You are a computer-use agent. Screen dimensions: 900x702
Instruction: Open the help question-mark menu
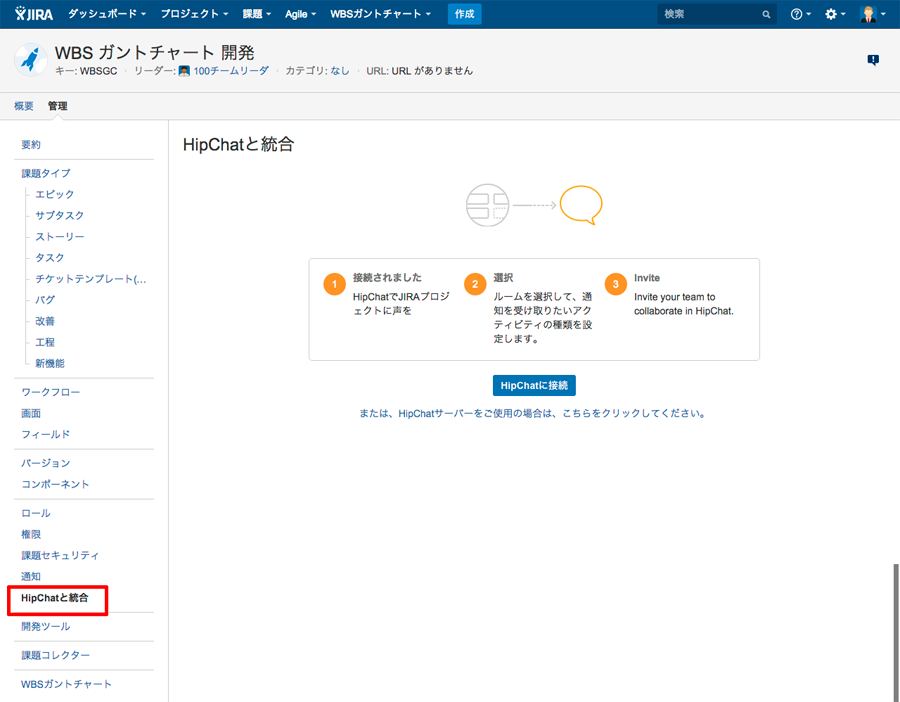800,14
